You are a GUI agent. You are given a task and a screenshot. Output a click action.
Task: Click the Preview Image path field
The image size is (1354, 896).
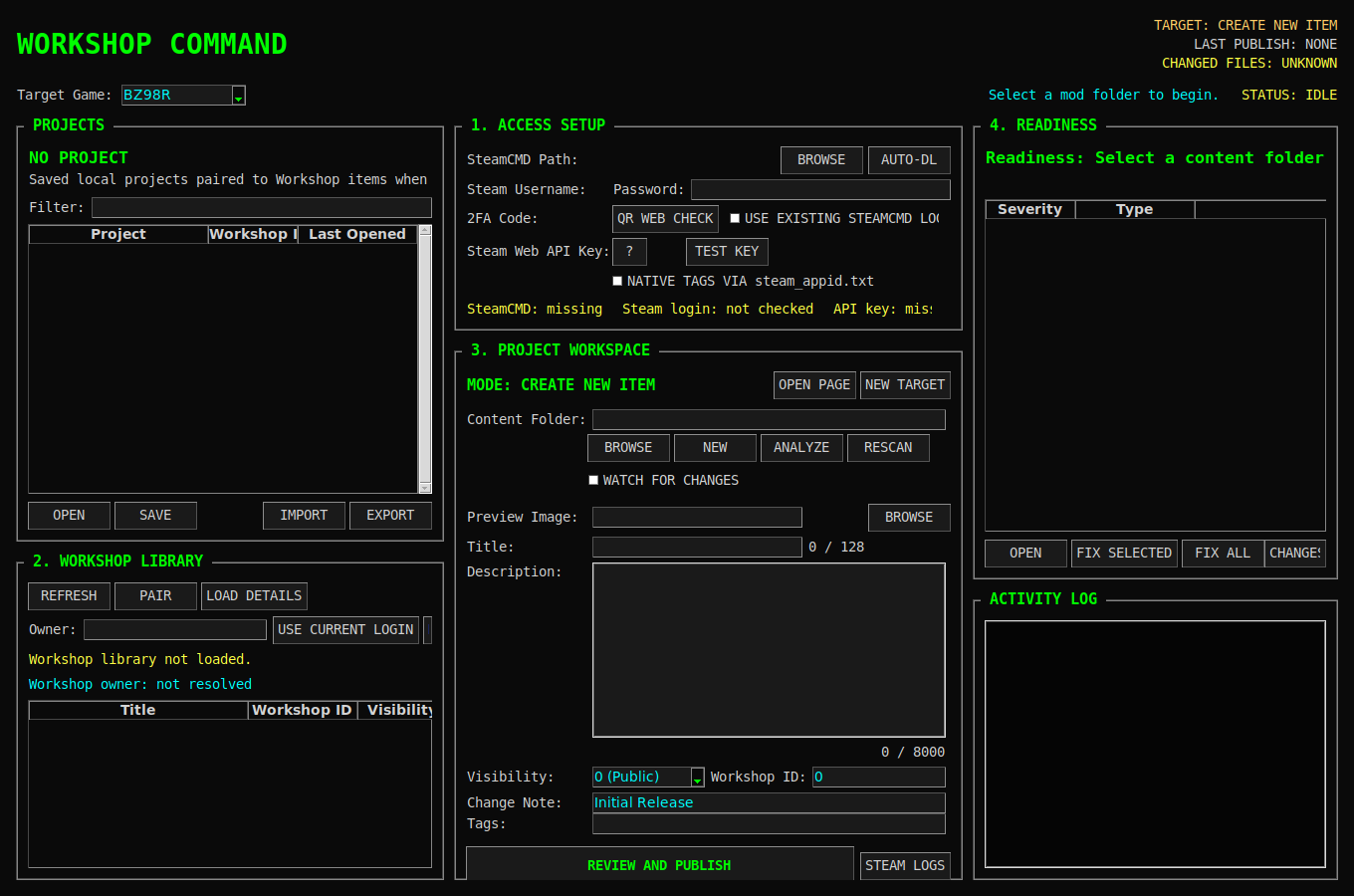pyautogui.click(x=697, y=517)
